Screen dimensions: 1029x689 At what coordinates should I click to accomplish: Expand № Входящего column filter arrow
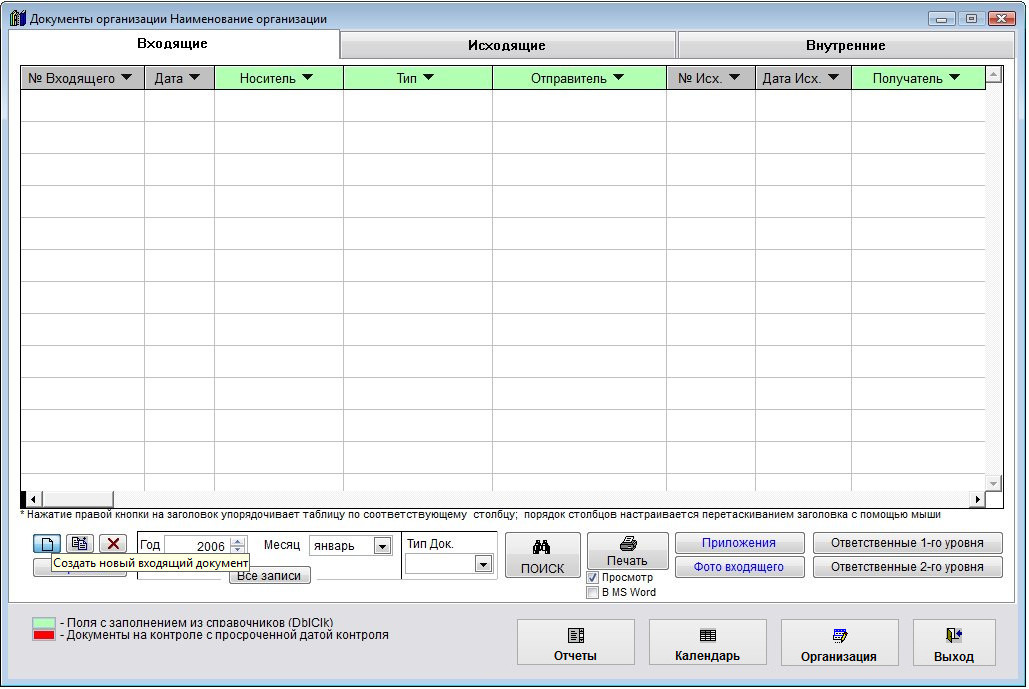tap(127, 77)
